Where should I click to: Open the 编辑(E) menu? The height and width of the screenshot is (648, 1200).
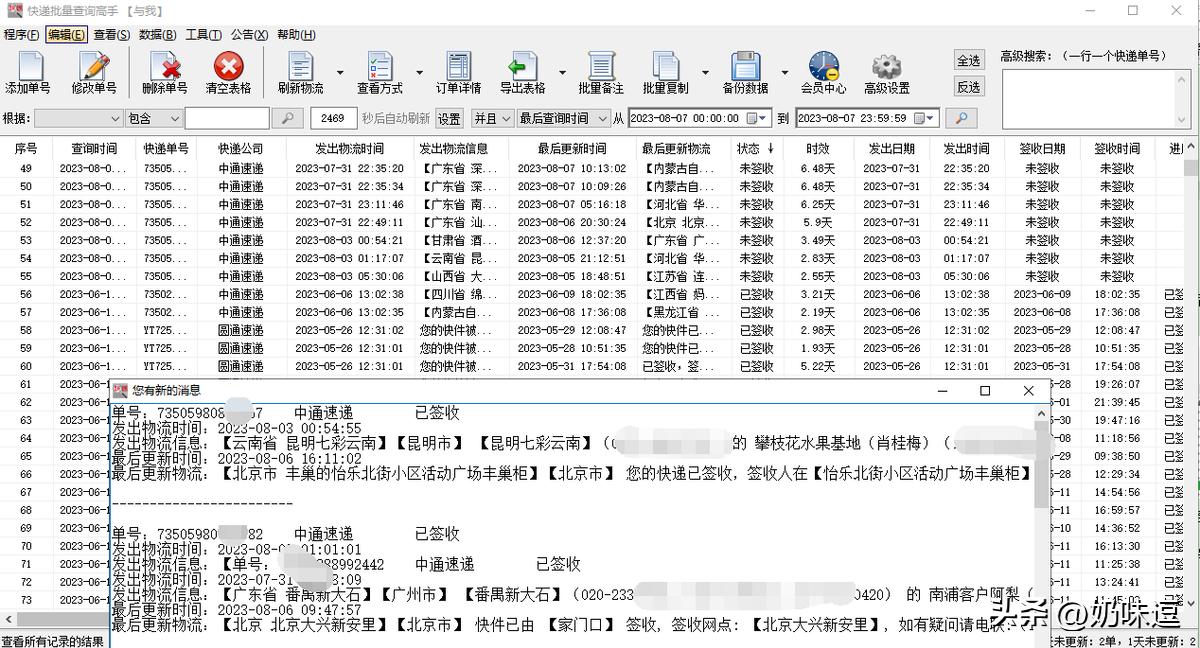(x=64, y=33)
